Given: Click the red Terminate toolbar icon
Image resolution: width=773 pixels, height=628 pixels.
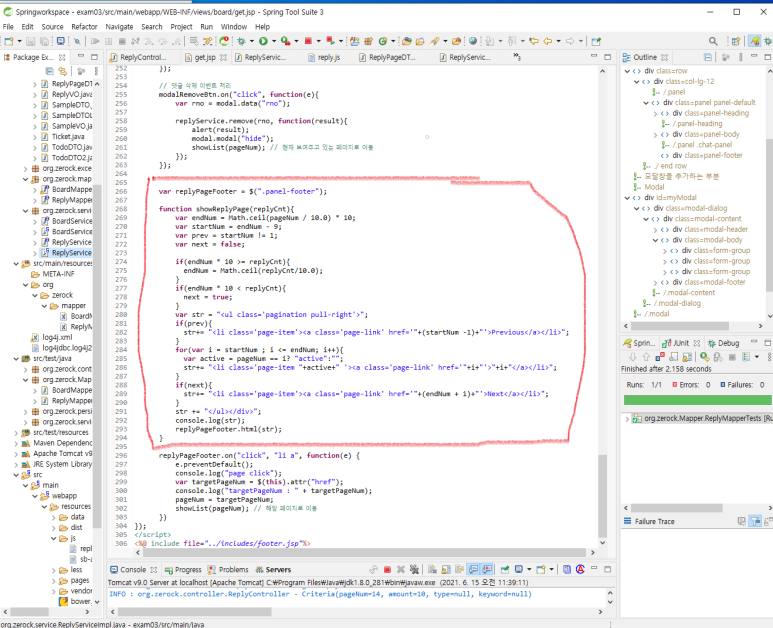Looking at the screenshot, I should [308, 41].
